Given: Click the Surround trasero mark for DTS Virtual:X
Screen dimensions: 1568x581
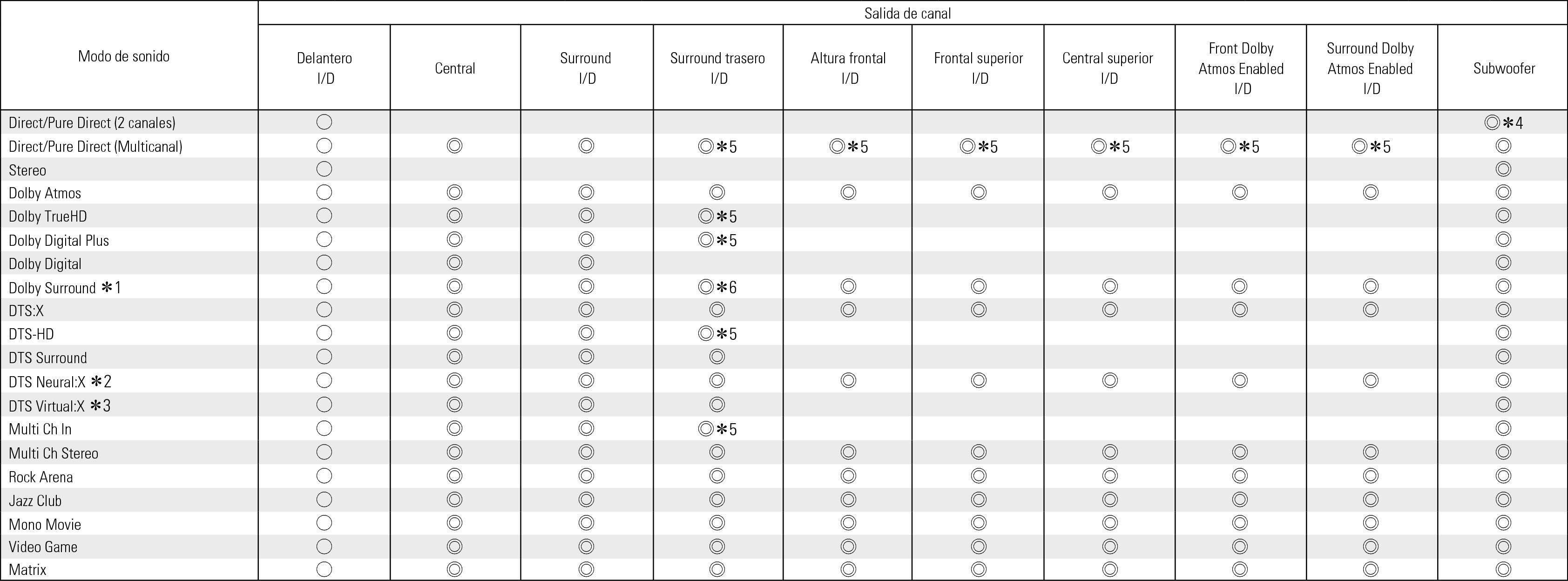Looking at the screenshot, I should pos(717,405).
